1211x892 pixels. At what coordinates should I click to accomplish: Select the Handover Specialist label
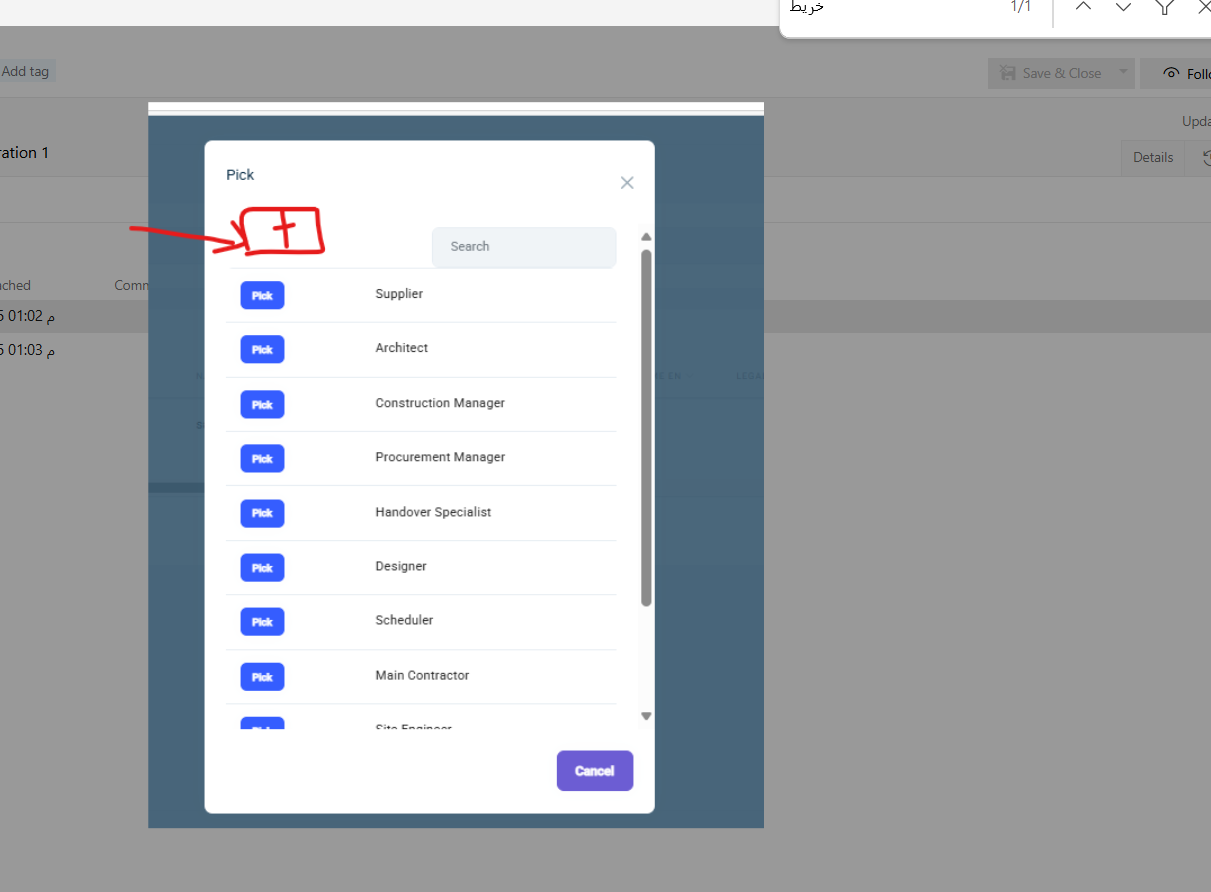click(433, 512)
